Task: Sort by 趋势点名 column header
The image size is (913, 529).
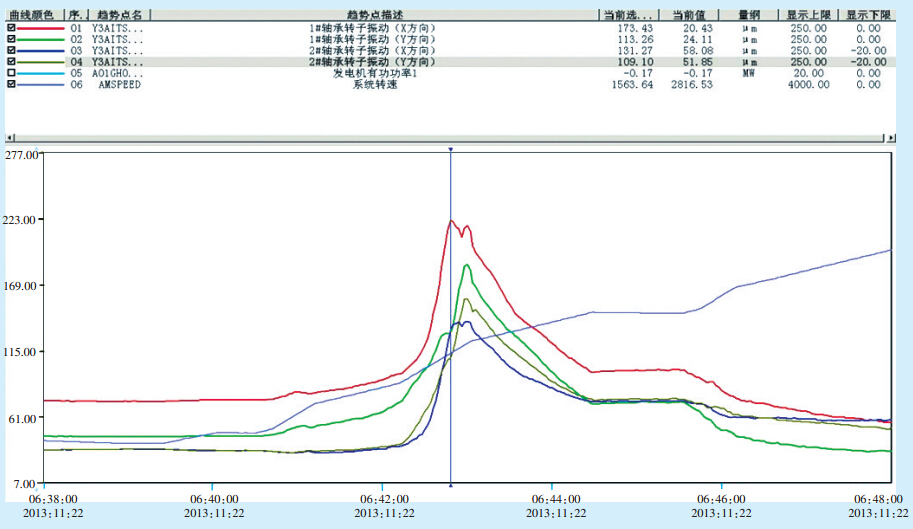Action: (x=119, y=16)
